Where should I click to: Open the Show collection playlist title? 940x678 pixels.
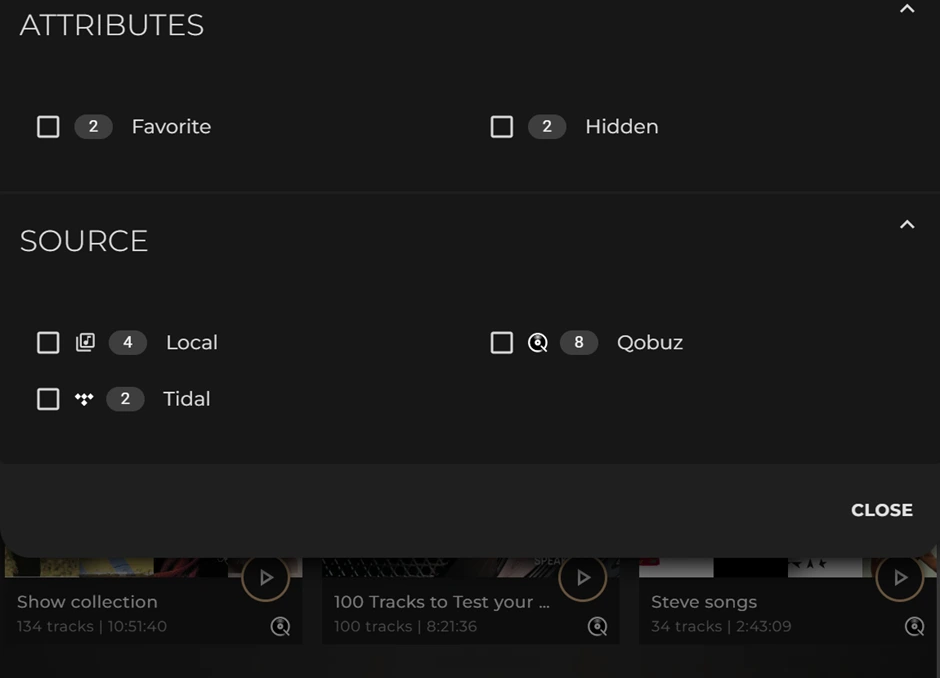(x=87, y=602)
